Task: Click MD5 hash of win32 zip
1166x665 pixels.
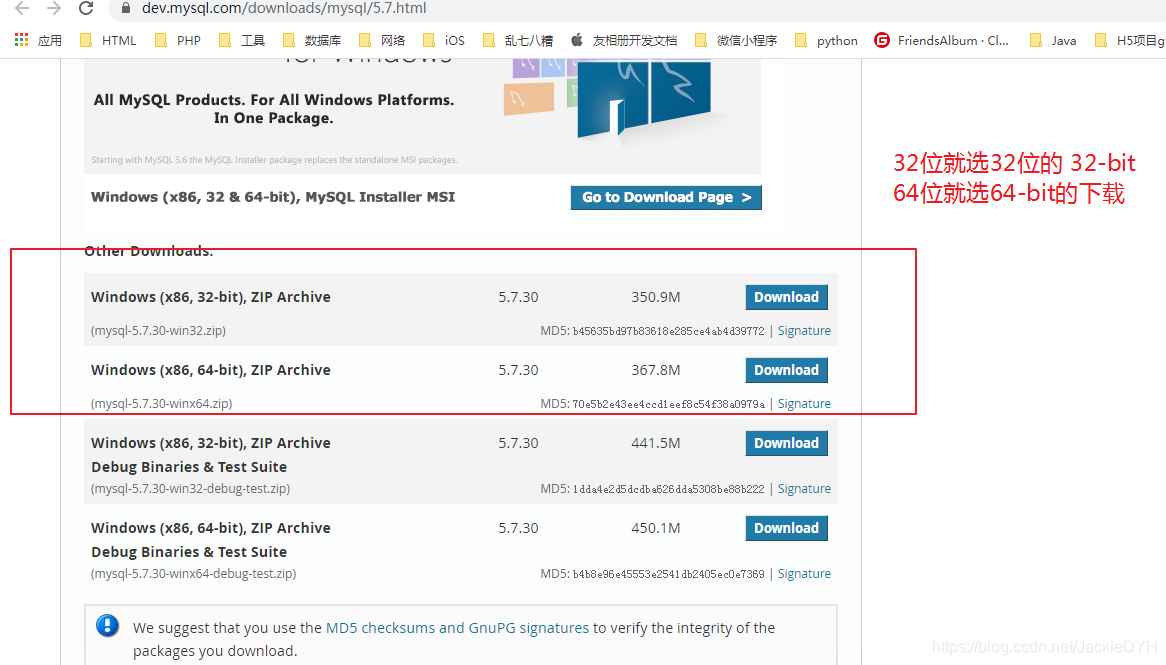Action: click(x=668, y=331)
